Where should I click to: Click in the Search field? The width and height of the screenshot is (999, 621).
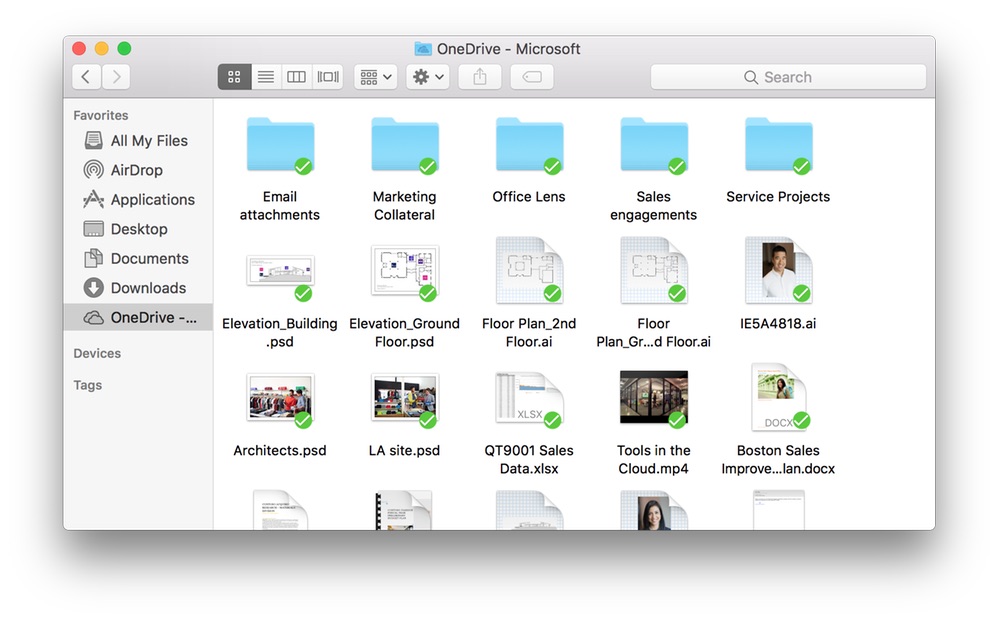pos(788,77)
